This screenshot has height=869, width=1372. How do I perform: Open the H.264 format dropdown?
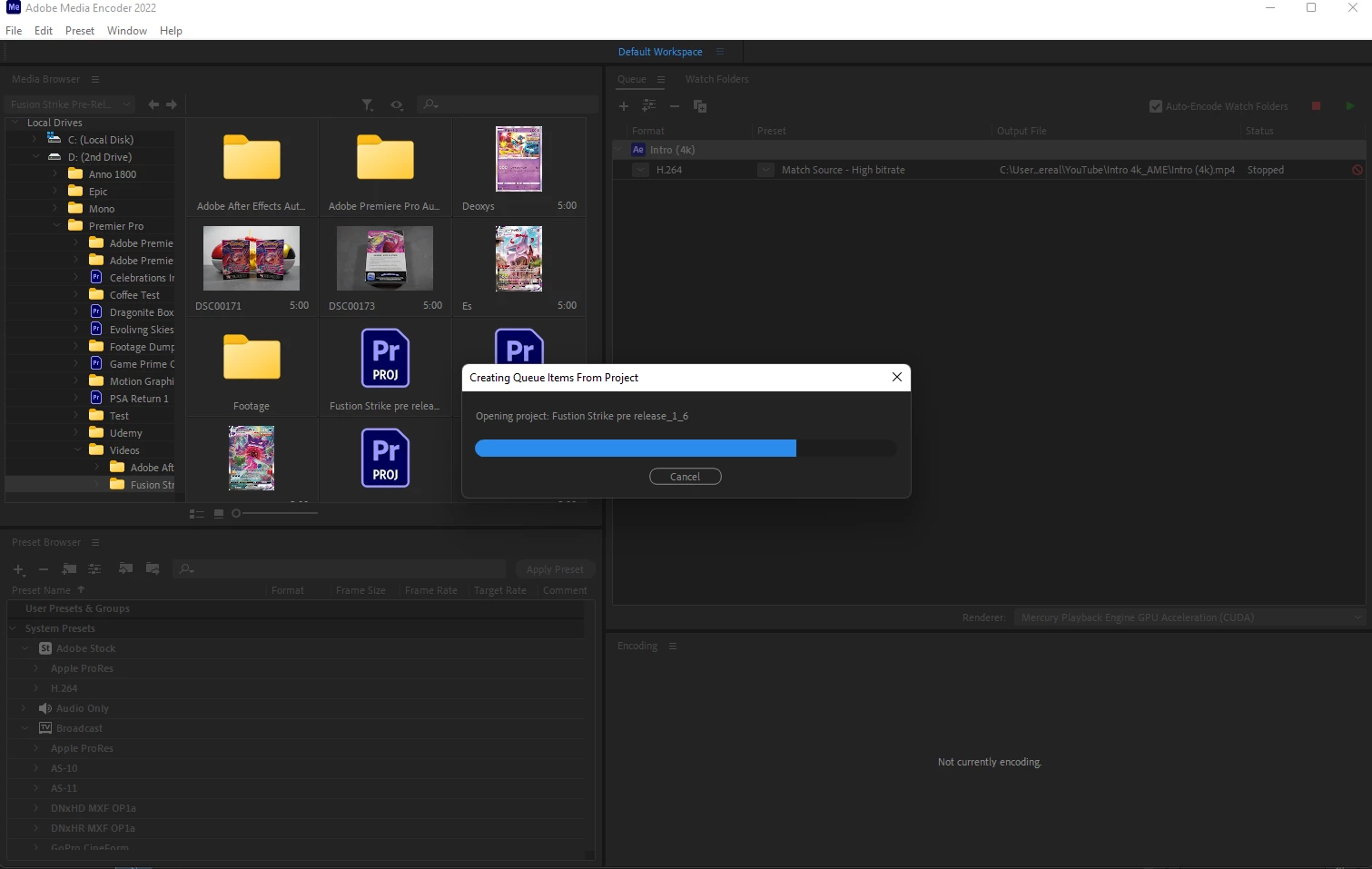(x=641, y=170)
